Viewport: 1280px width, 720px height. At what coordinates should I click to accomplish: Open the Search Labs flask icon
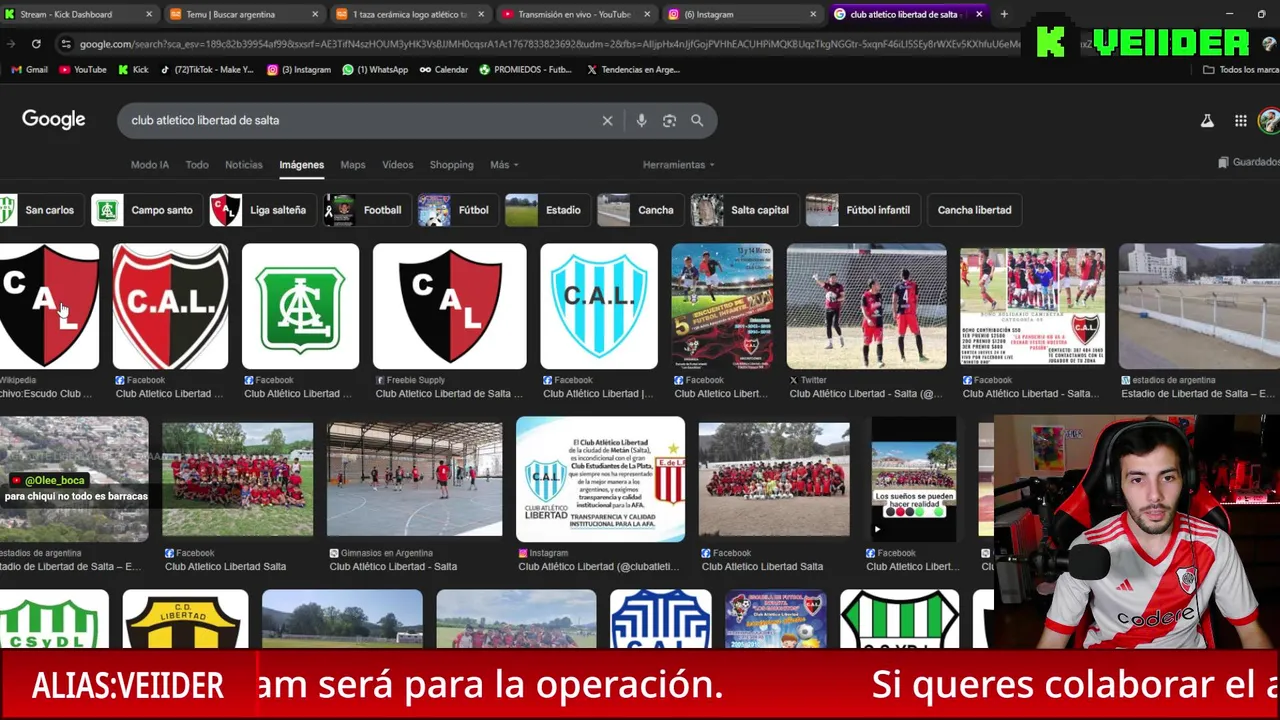click(x=1207, y=120)
